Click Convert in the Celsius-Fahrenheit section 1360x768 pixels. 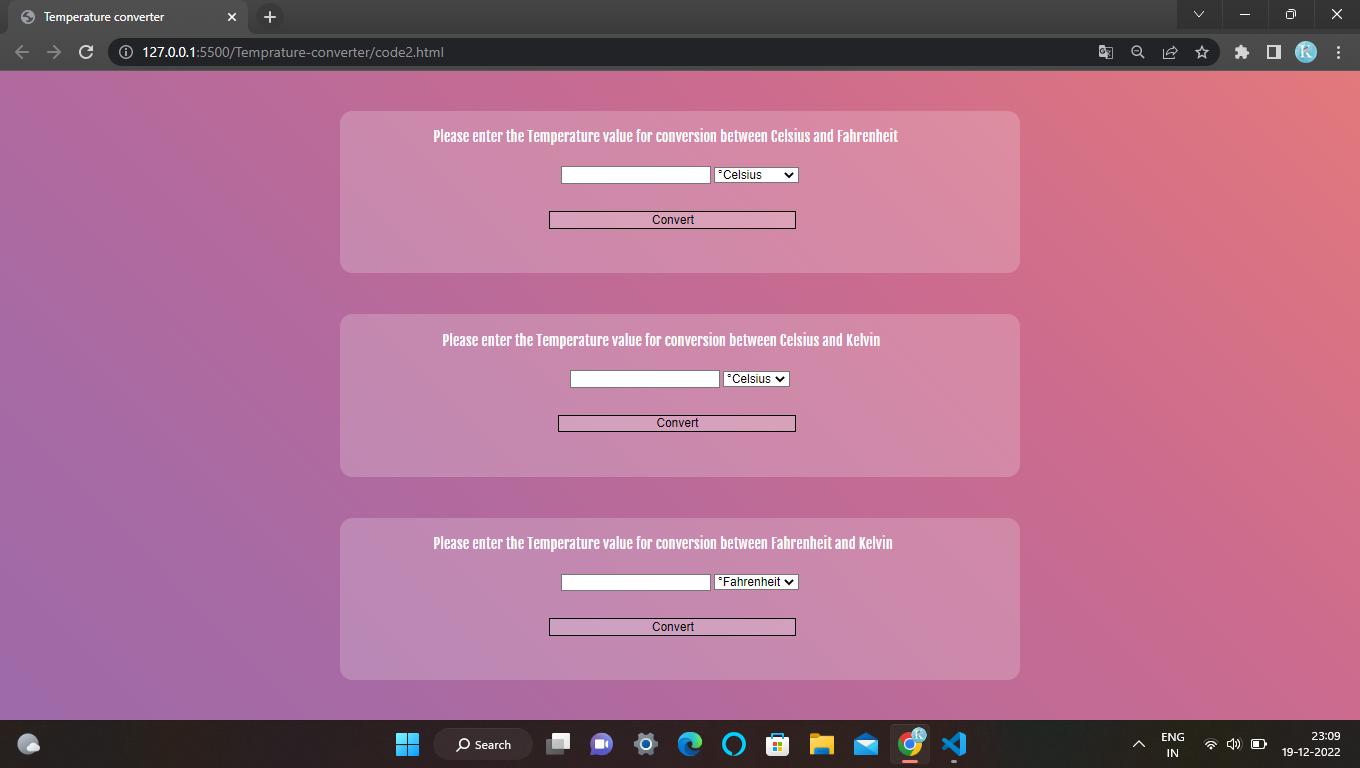click(x=671, y=220)
